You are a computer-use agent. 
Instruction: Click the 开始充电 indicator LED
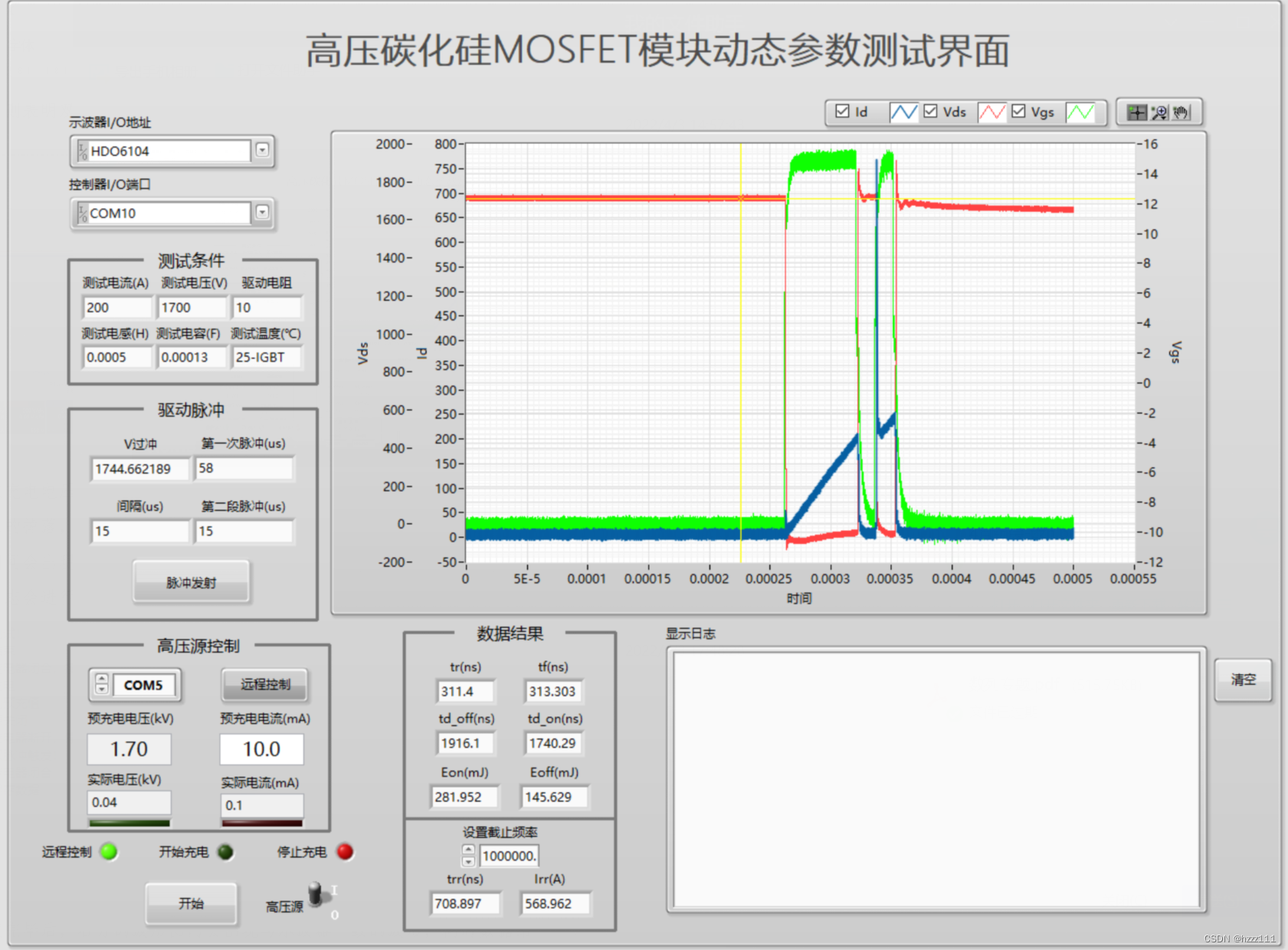(x=225, y=852)
